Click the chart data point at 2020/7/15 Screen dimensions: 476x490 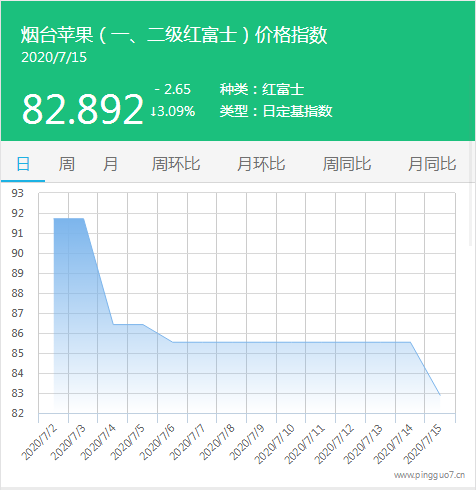(440, 395)
